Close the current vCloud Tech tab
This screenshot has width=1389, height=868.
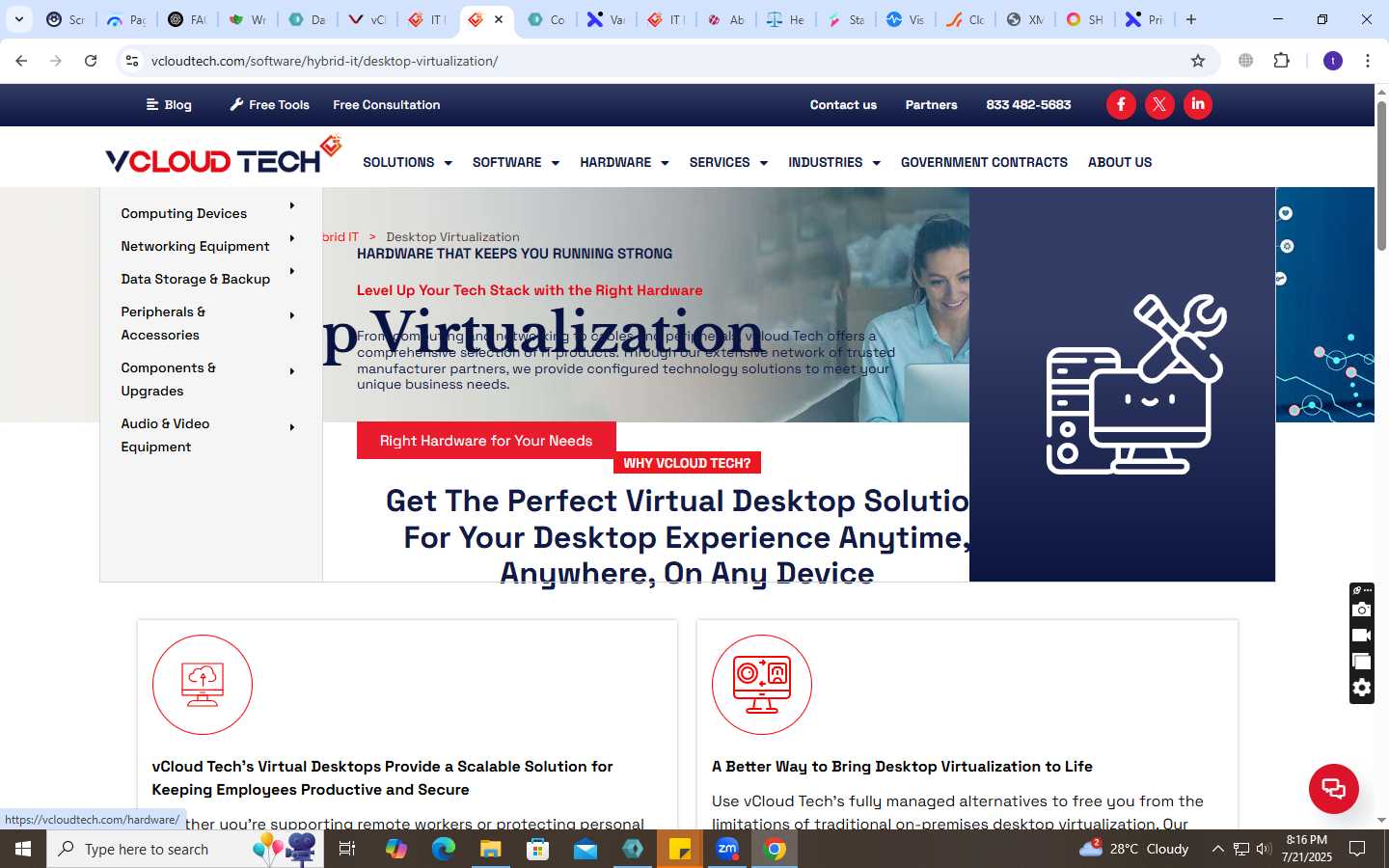tap(499, 19)
